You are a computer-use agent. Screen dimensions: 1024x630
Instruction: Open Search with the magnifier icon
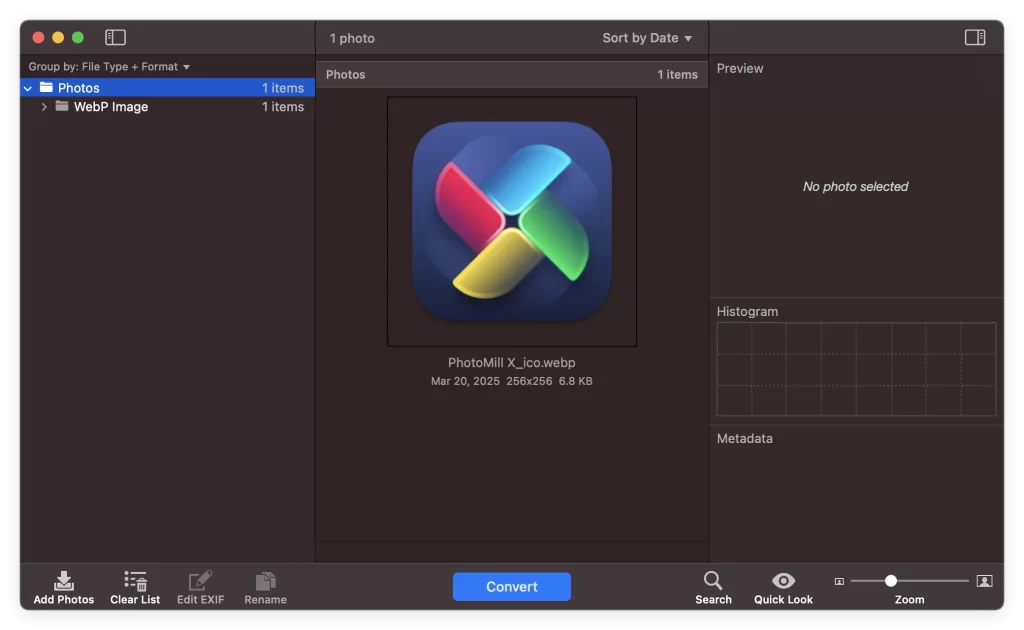pyautogui.click(x=713, y=581)
